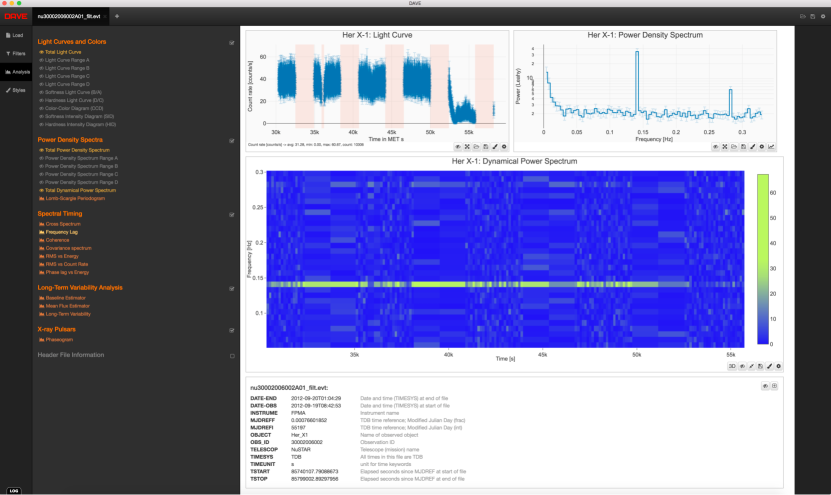Toggle Long-Term Variability Analysis section checkbox
The image size is (831, 495).
232,289
